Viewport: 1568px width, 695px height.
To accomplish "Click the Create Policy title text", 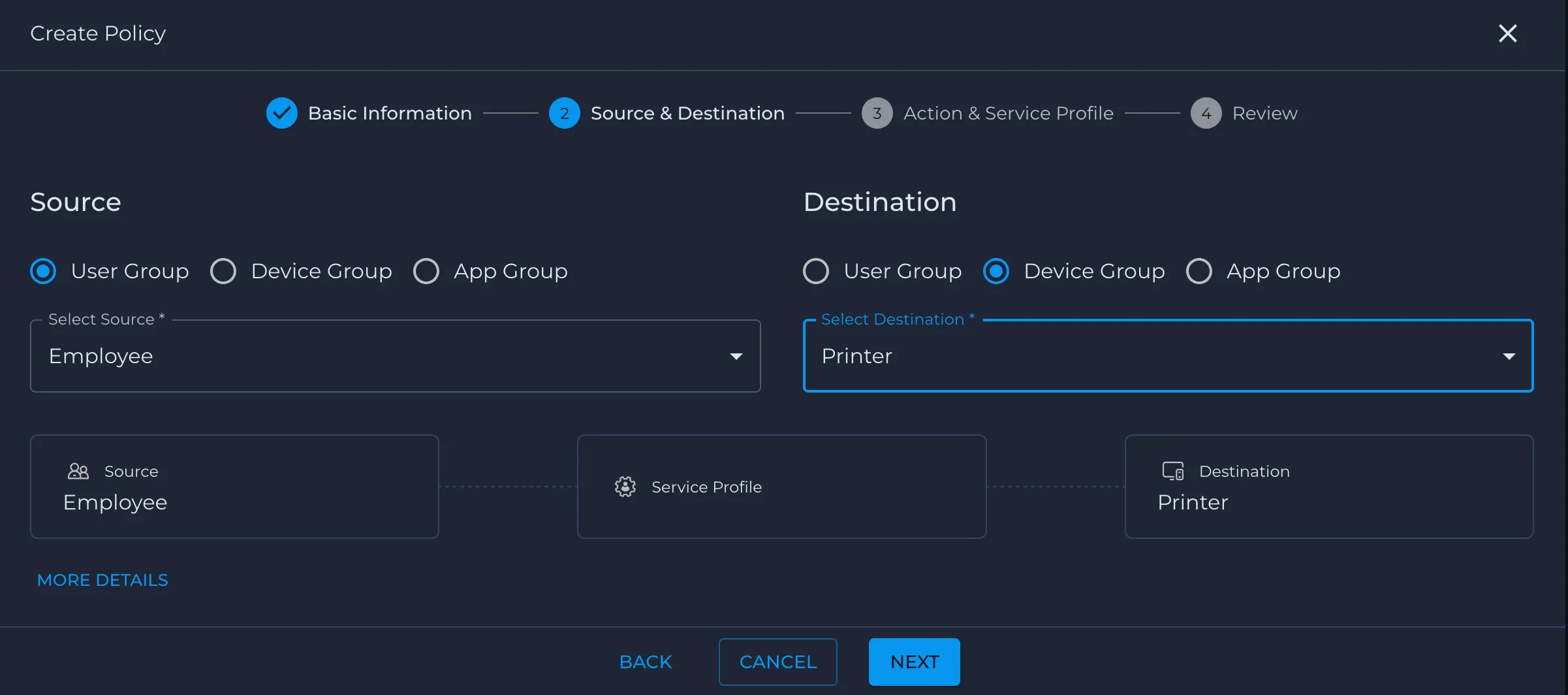I will pyautogui.click(x=98, y=33).
